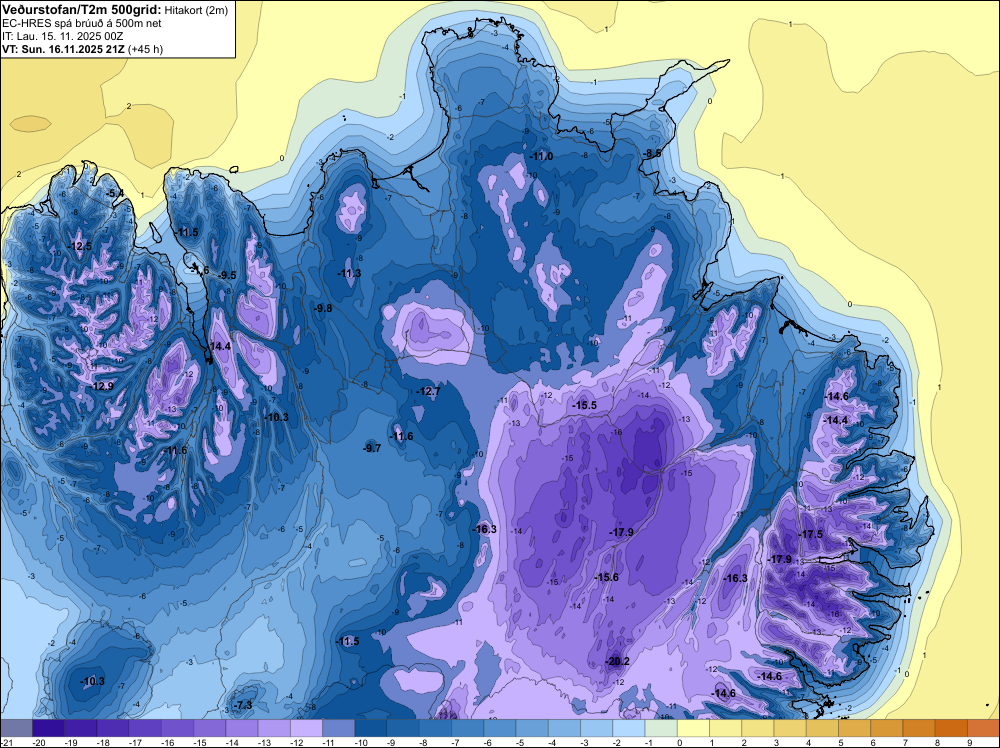Screen dimensions: 1000x748
Task: Select the -15.6 spot temperature
Action: pyautogui.click(x=607, y=577)
